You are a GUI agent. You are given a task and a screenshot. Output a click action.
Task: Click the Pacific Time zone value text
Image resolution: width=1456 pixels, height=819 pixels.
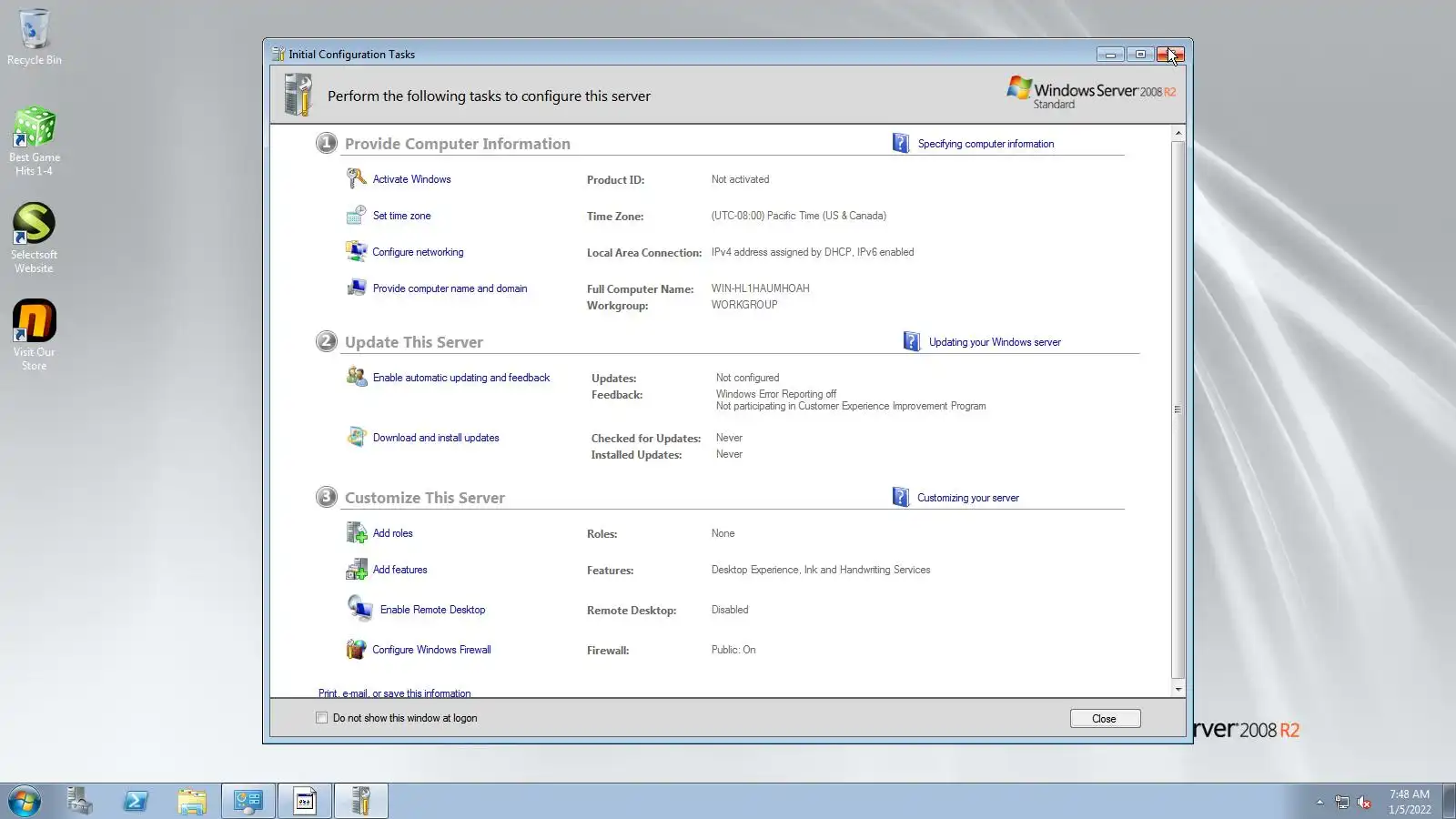pos(798,216)
